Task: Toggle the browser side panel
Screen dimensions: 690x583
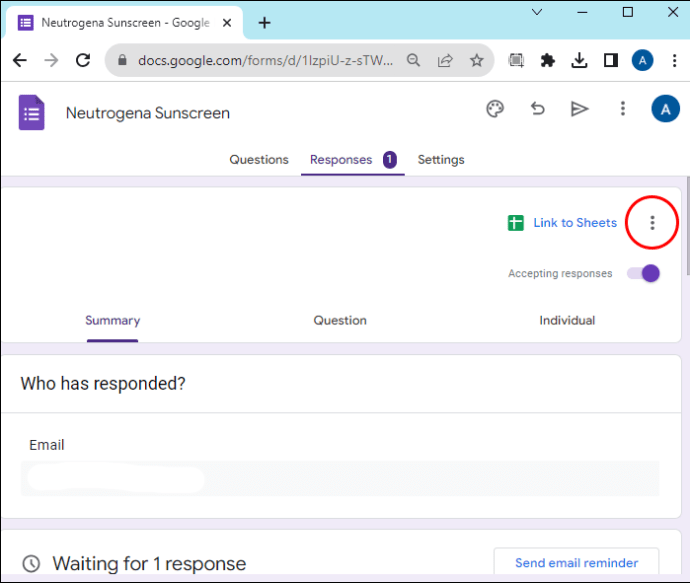Action: point(611,60)
